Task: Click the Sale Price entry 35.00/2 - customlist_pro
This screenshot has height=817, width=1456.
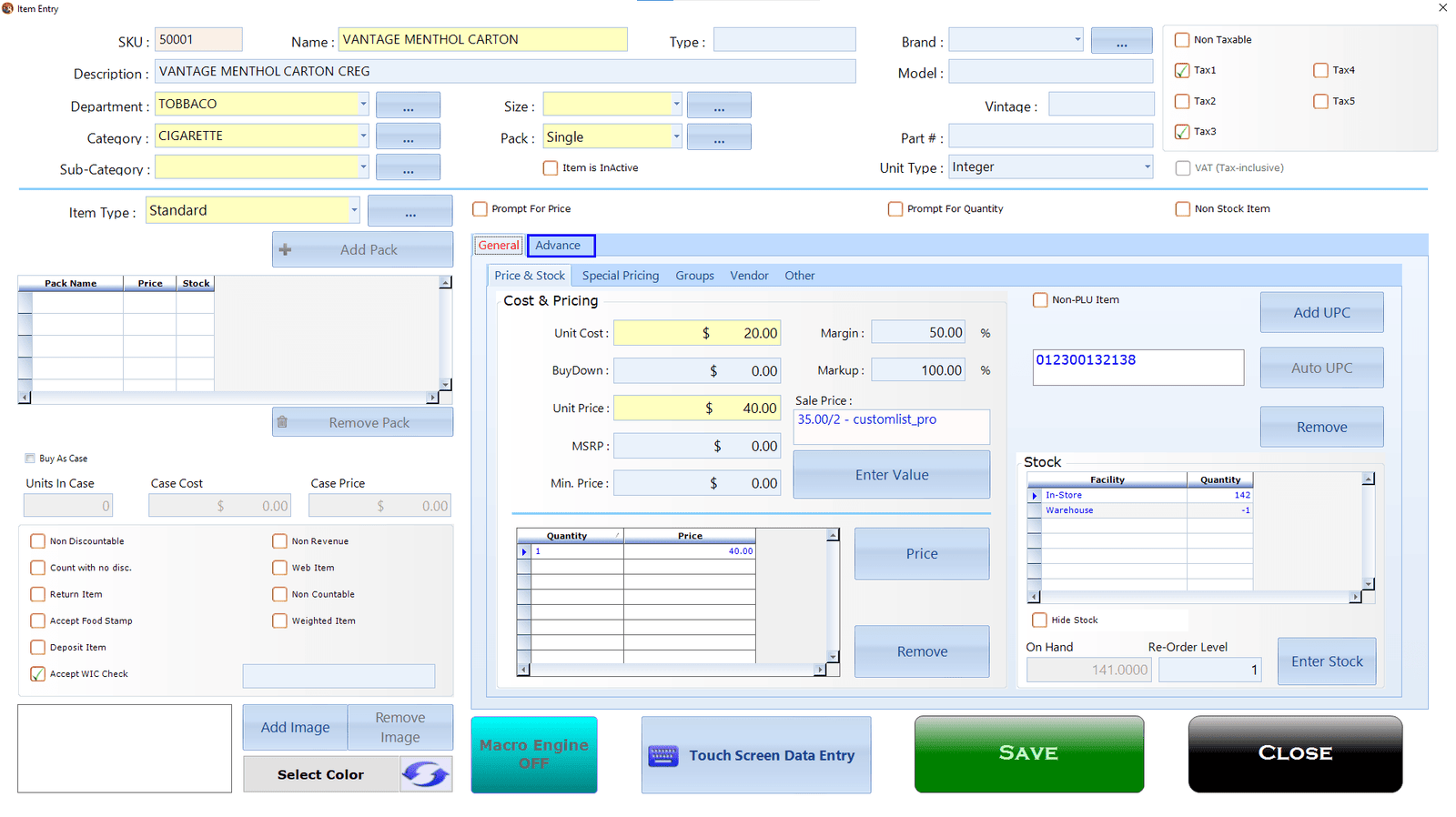Action: point(866,419)
